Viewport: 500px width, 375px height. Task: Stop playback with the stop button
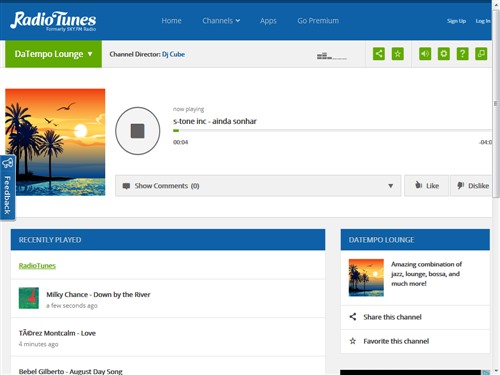coord(137,131)
